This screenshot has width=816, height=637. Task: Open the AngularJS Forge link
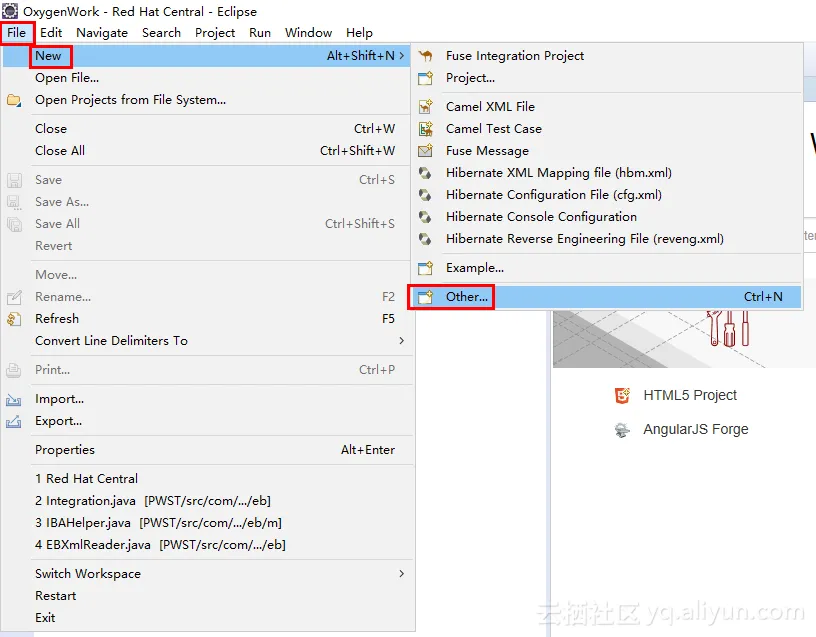[x=695, y=429]
